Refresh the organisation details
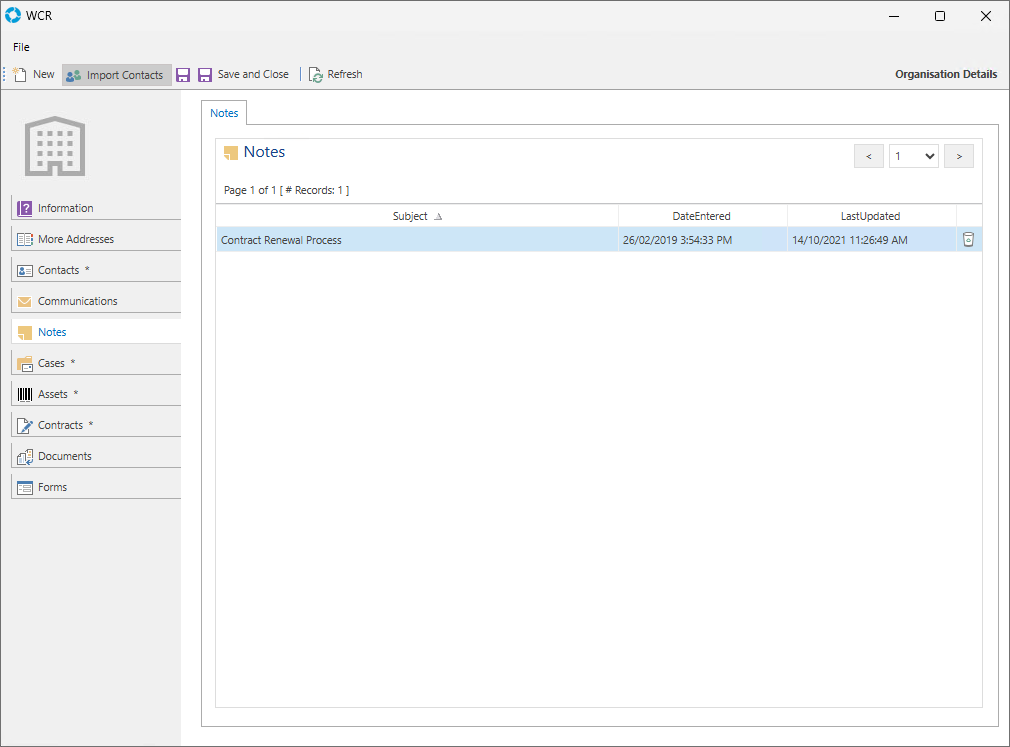Screen dimensions: 1010x747 pos(335,75)
